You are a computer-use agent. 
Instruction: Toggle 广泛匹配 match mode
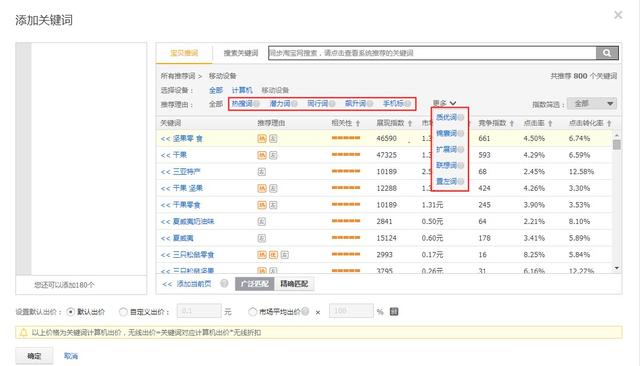255,284
